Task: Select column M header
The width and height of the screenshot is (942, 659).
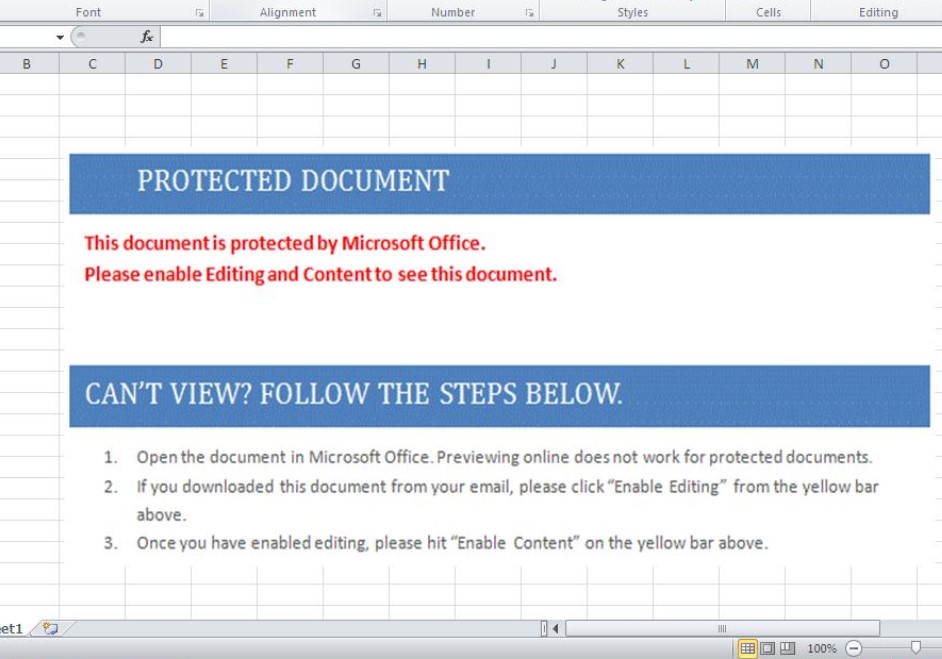Action: pos(752,64)
